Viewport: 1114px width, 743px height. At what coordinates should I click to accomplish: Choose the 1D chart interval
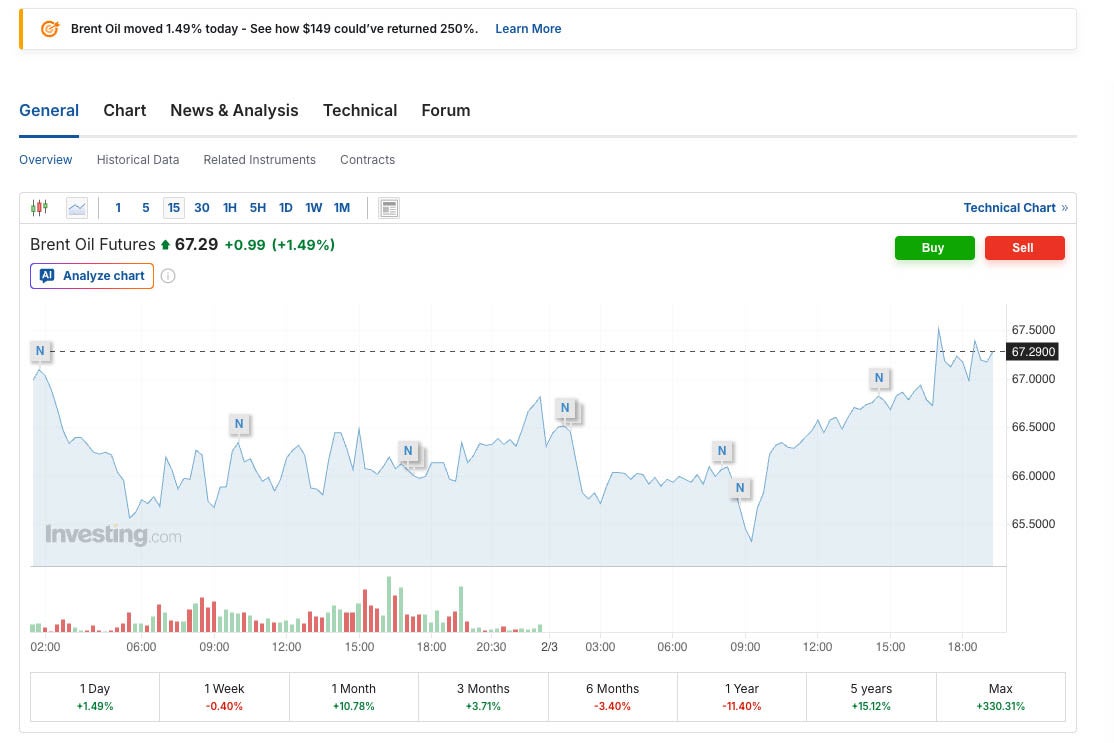point(286,208)
